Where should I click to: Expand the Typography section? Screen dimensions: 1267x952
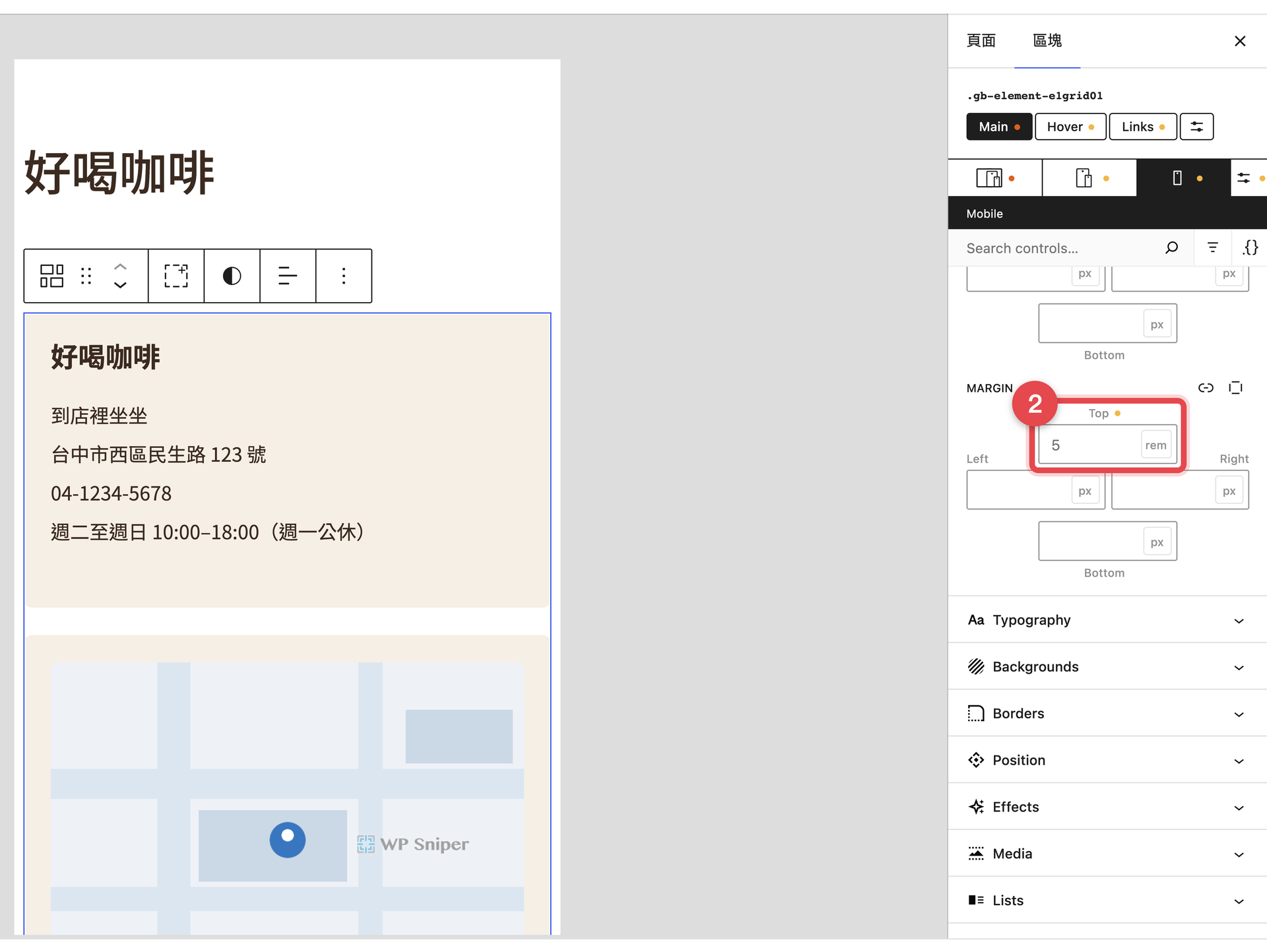click(x=1107, y=620)
